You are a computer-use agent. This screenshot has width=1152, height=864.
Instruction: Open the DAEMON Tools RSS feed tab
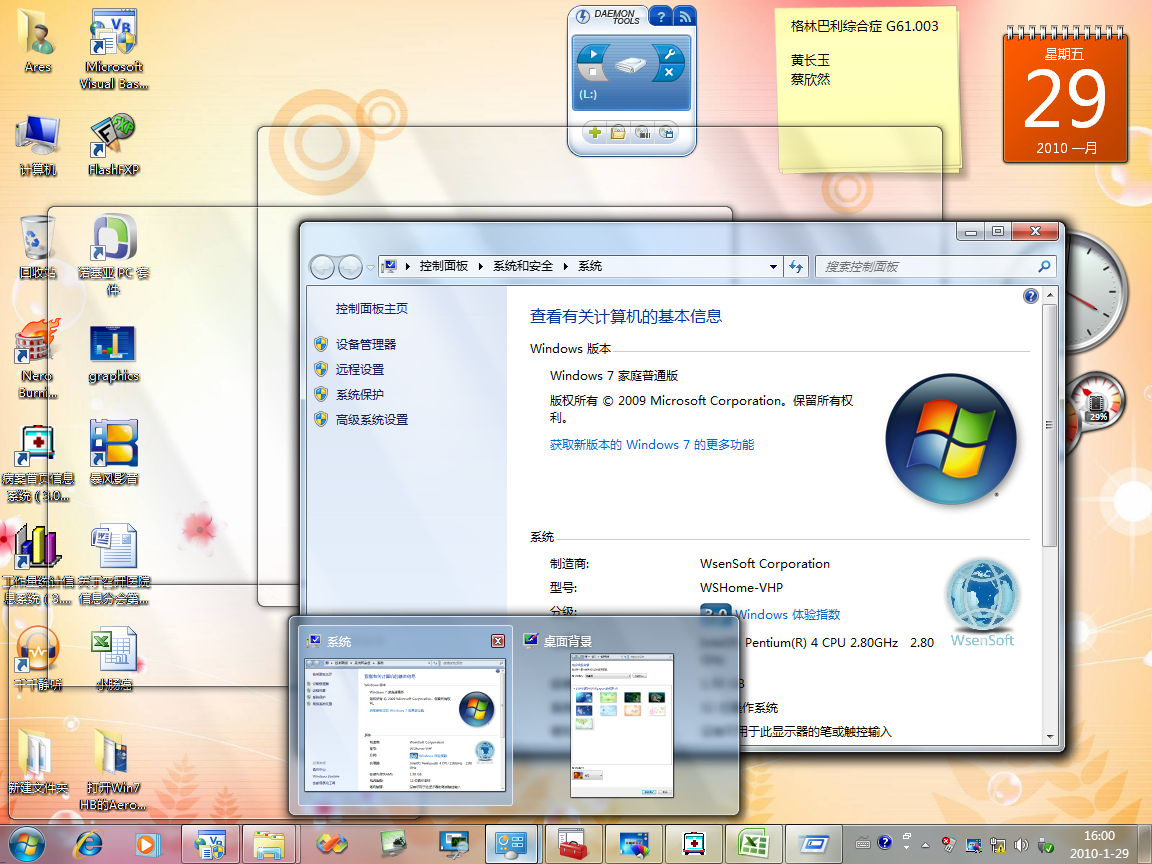[x=685, y=16]
